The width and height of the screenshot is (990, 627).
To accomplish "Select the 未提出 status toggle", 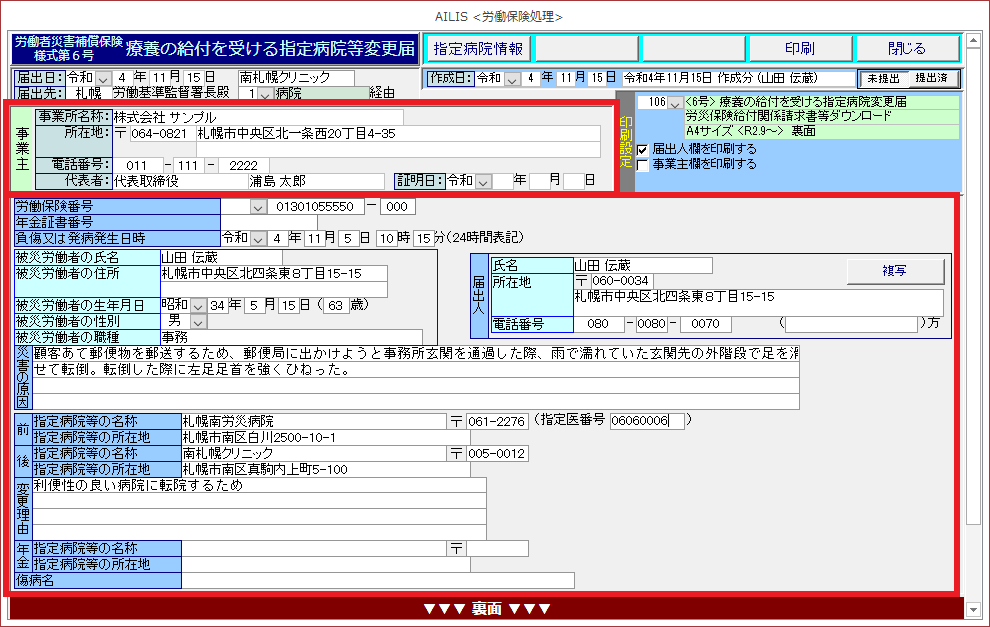I will [883, 78].
